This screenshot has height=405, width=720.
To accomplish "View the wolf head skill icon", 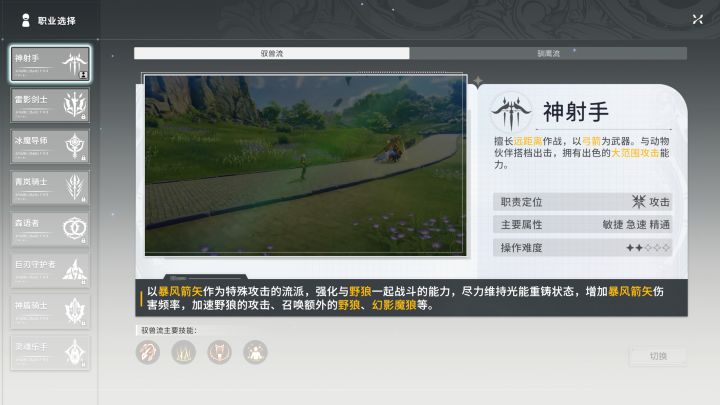I will 219,353.
